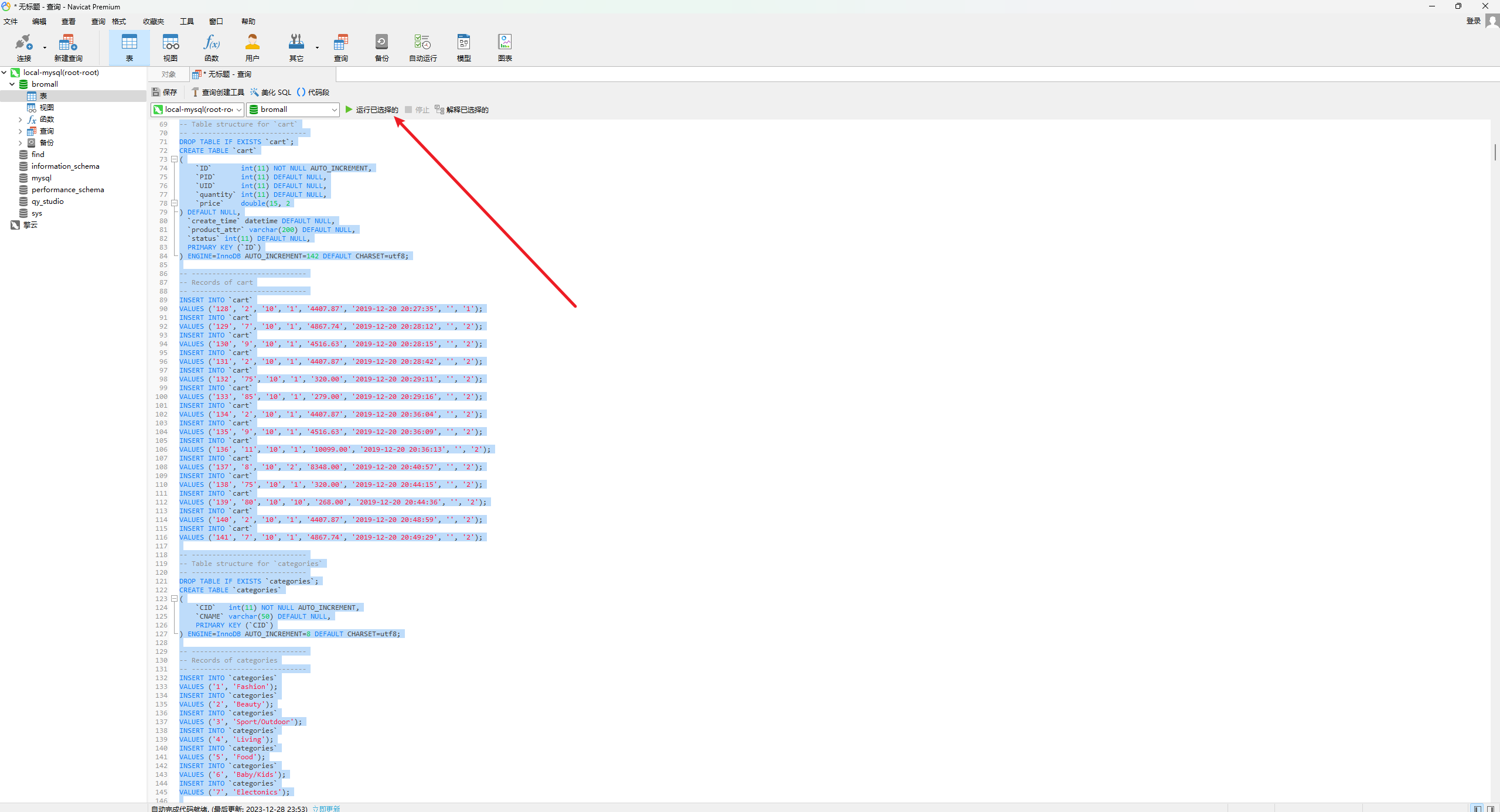1500x812 pixels.
Task: Open the 代码段 snippets panel
Action: coord(313,92)
